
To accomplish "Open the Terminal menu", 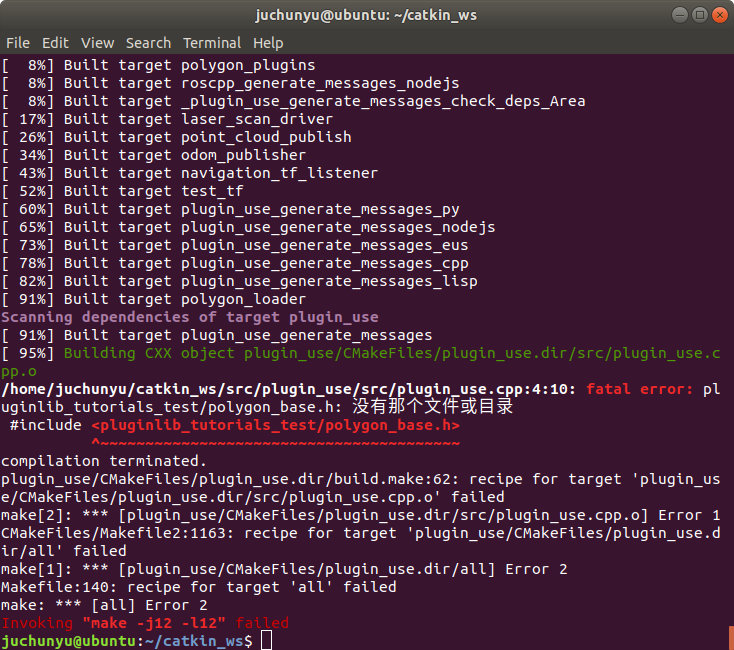I will tap(212, 43).
